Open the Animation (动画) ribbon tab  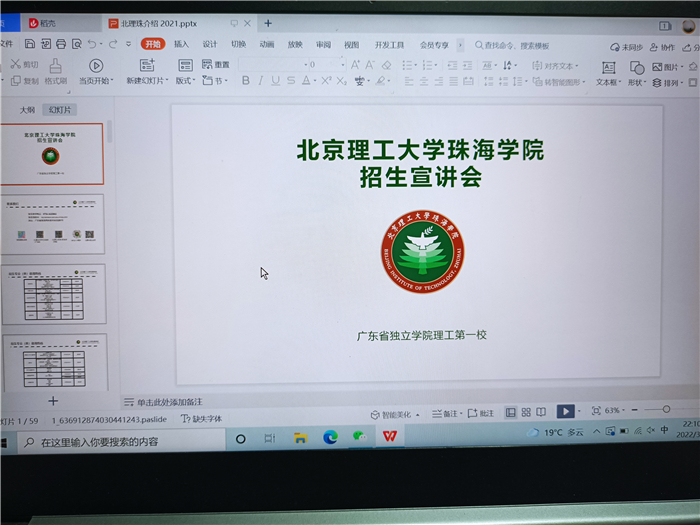[x=267, y=44]
